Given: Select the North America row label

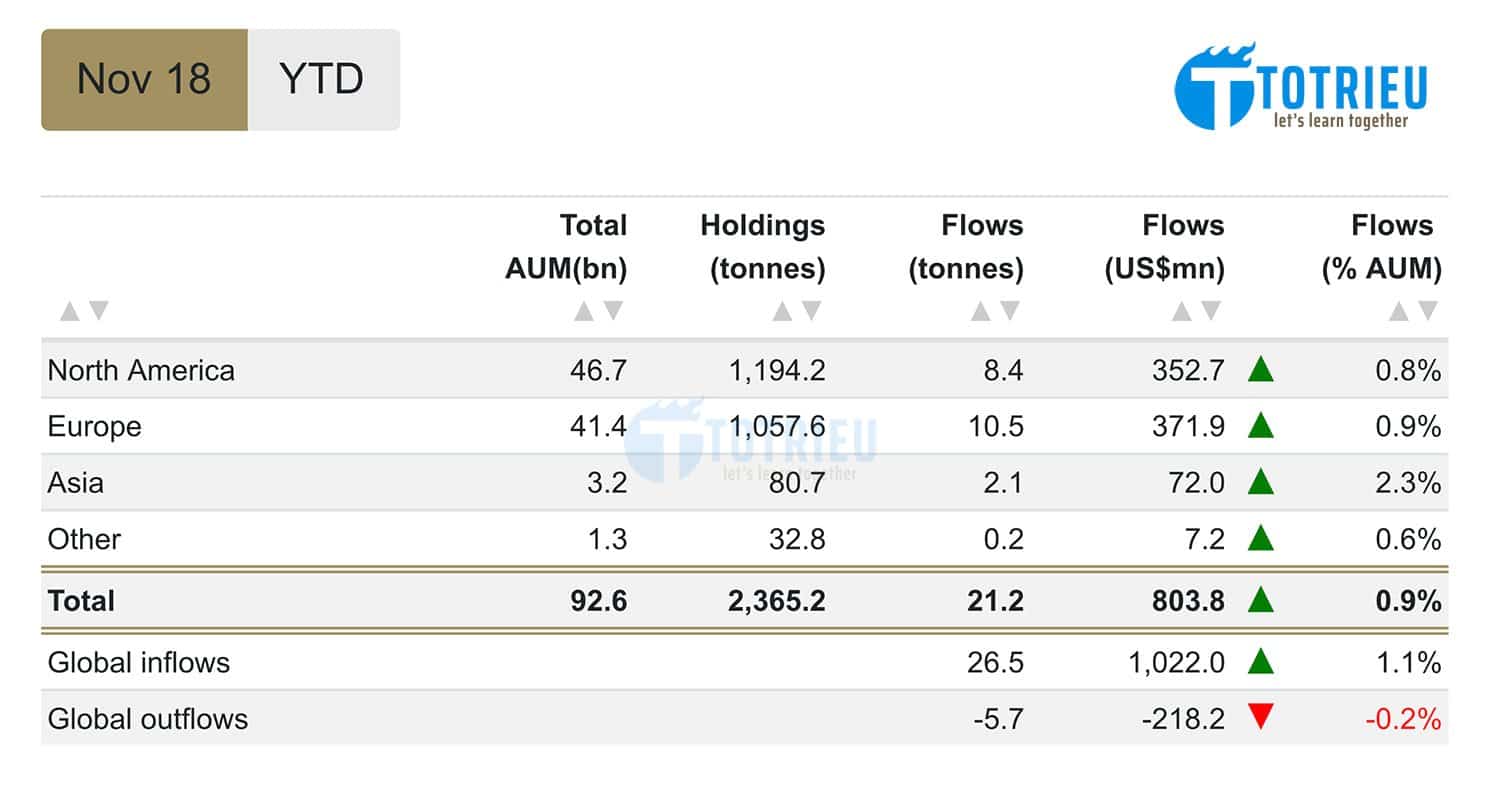Looking at the screenshot, I should click(x=141, y=371).
